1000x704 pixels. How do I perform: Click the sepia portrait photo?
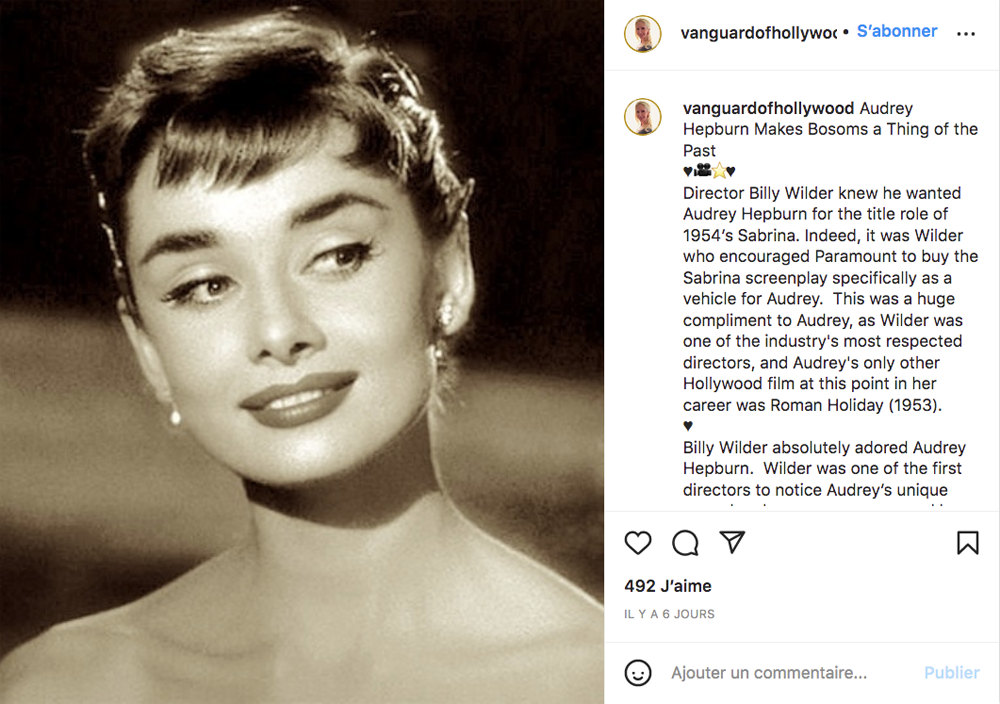click(302, 352)
